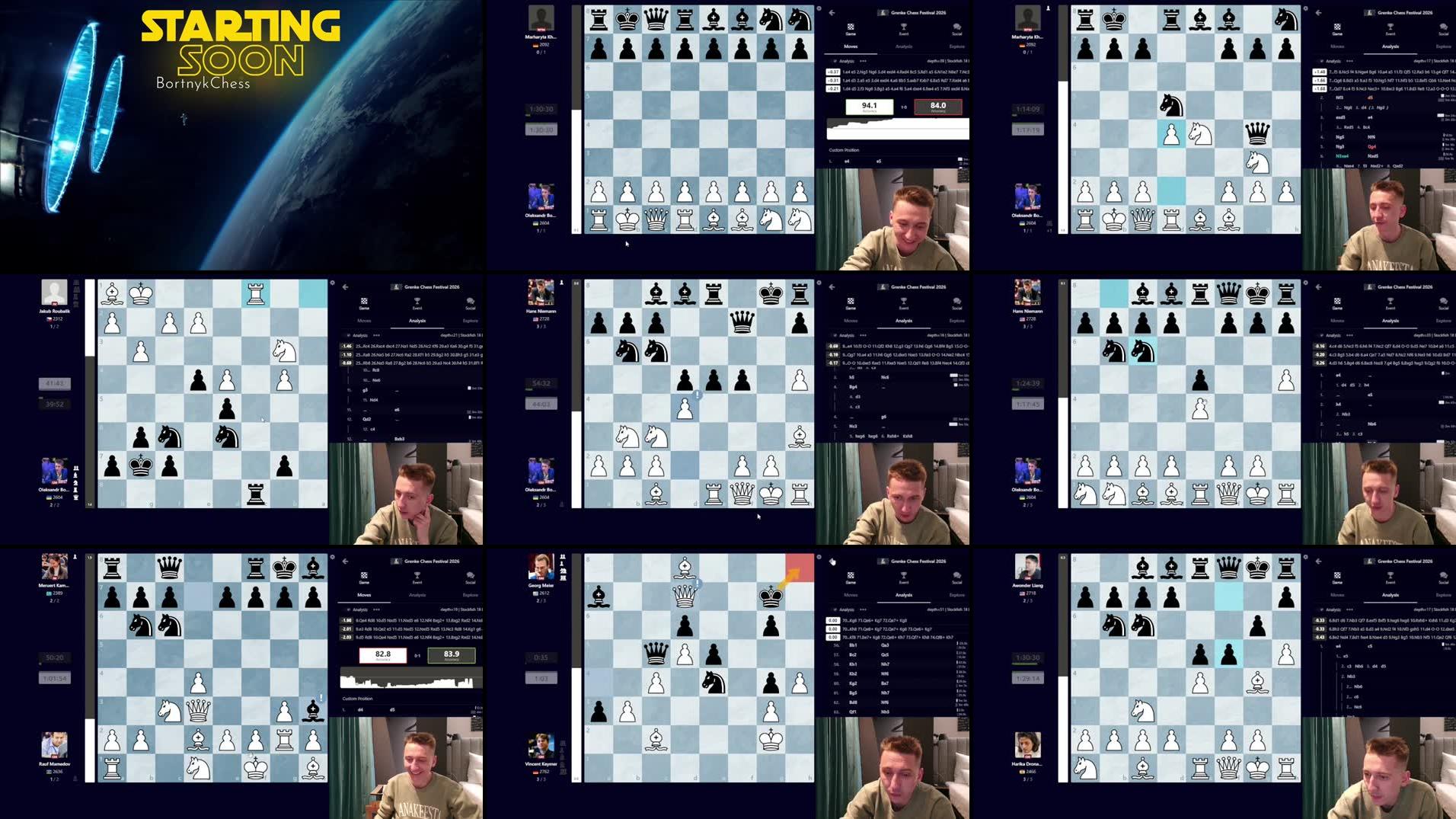Open the Event trophy icon in Georg Meier's game panel

[x=903, y=577]
